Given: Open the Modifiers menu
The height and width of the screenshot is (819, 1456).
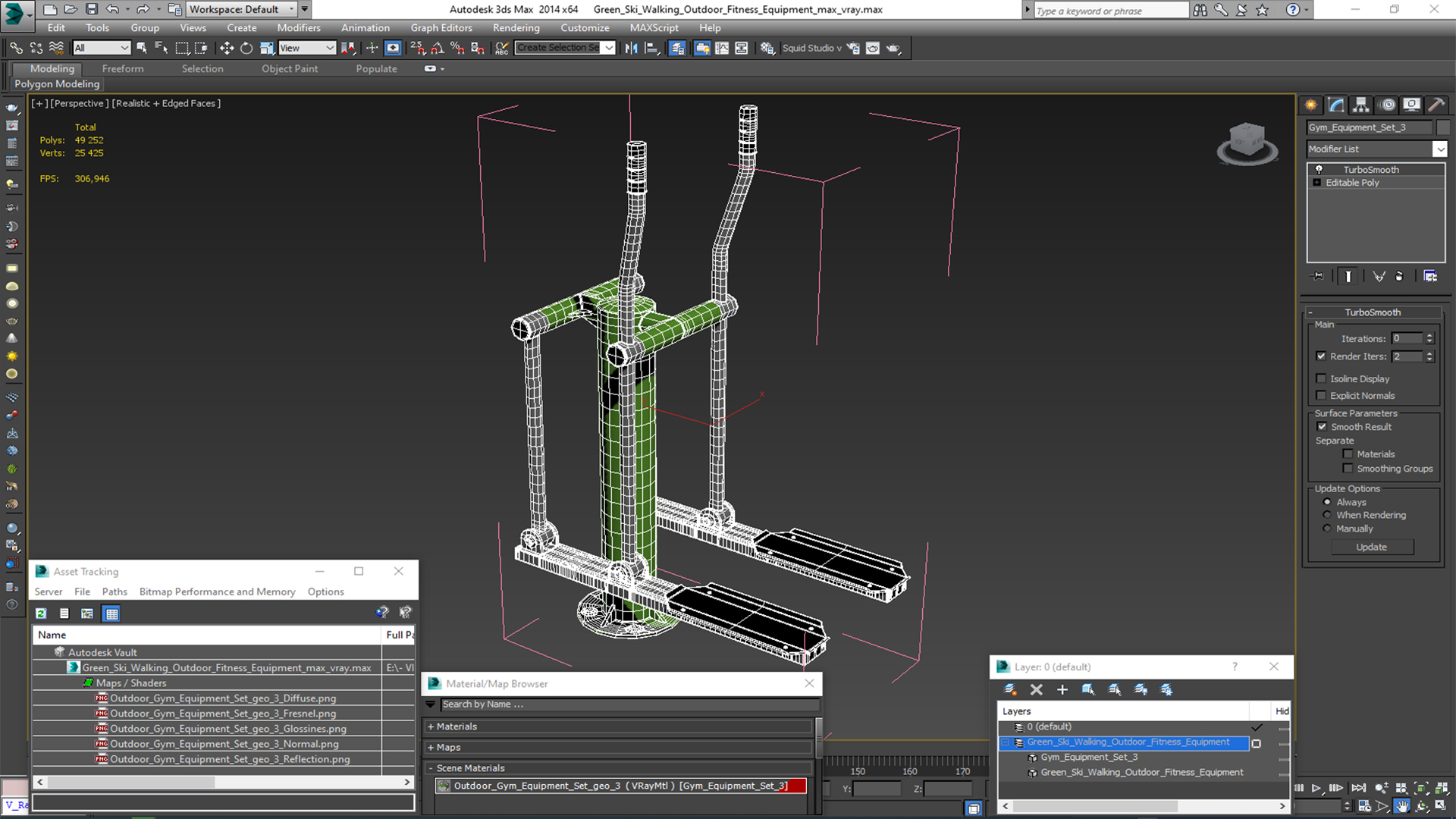Looking at the screenshot, I should click(x=299, y=28).
